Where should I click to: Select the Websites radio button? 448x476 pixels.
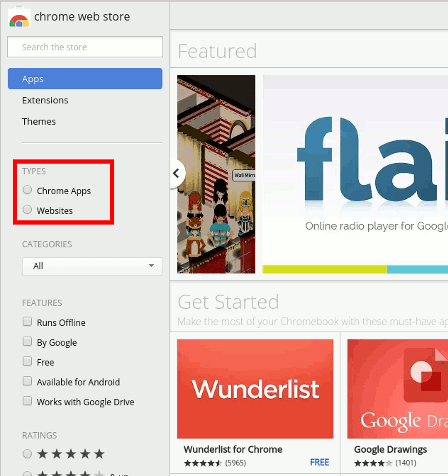(27, 209)
